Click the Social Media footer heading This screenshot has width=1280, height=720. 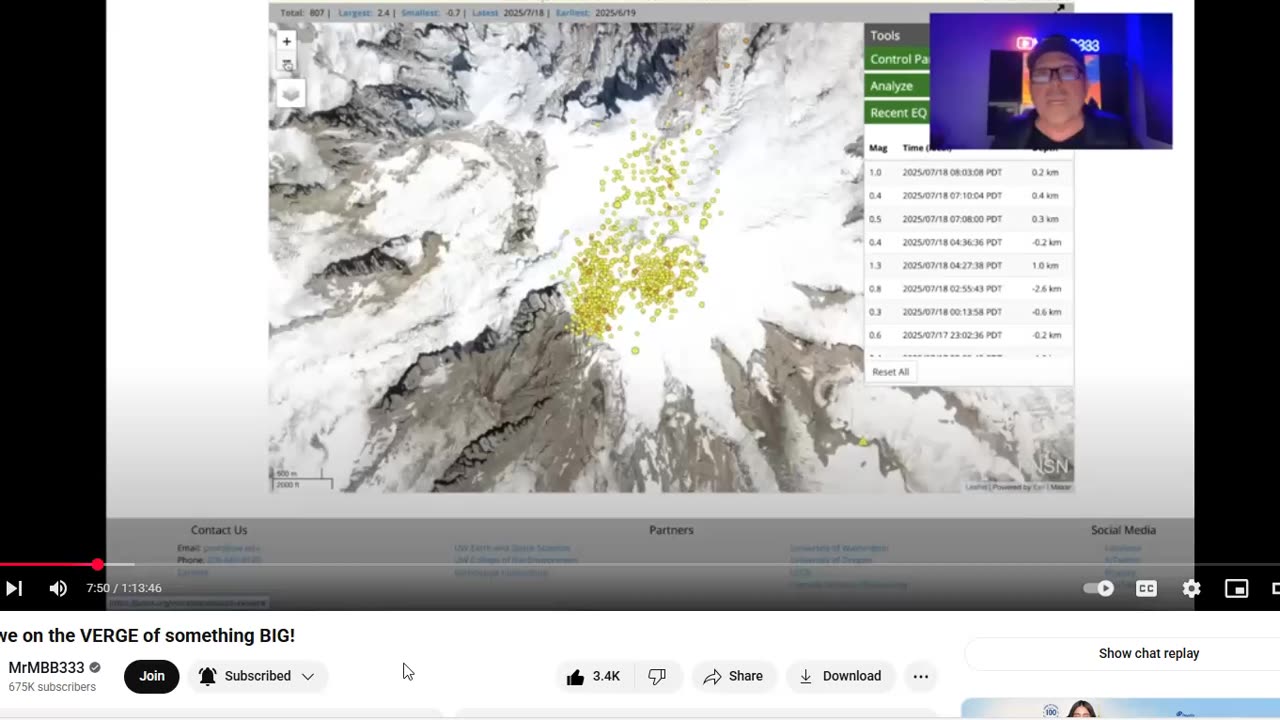point(1123,530)
